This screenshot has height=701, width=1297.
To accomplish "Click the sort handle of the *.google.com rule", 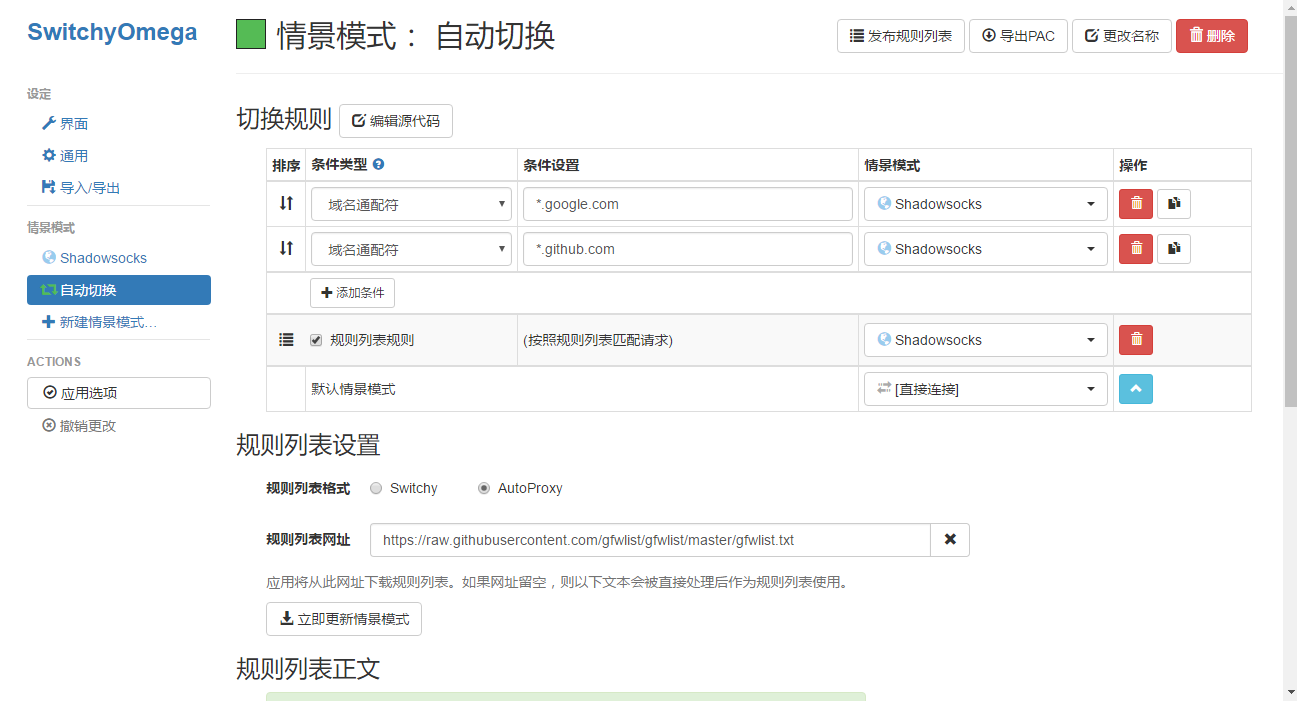I will [x=286, y=203].
